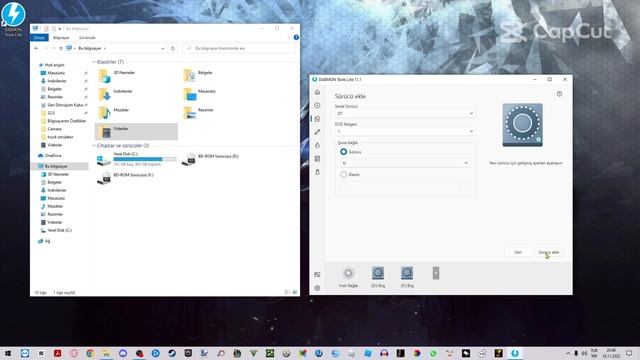Switch Explorer to large icons view in status bar
Image resolution: width=640 pixels, height=360 pixels.
point(295,292)
